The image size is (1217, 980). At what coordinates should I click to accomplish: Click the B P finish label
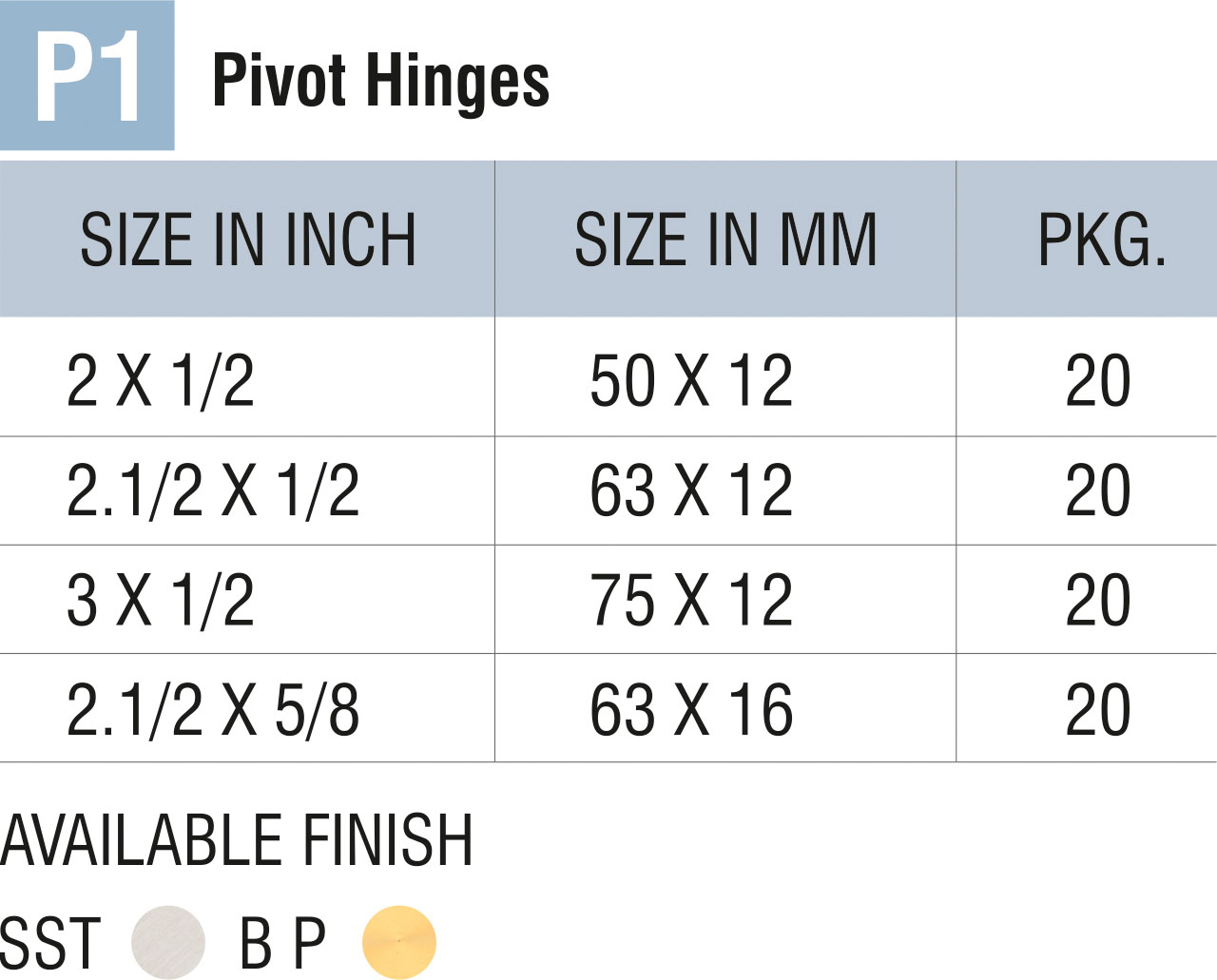pos(282,943)
